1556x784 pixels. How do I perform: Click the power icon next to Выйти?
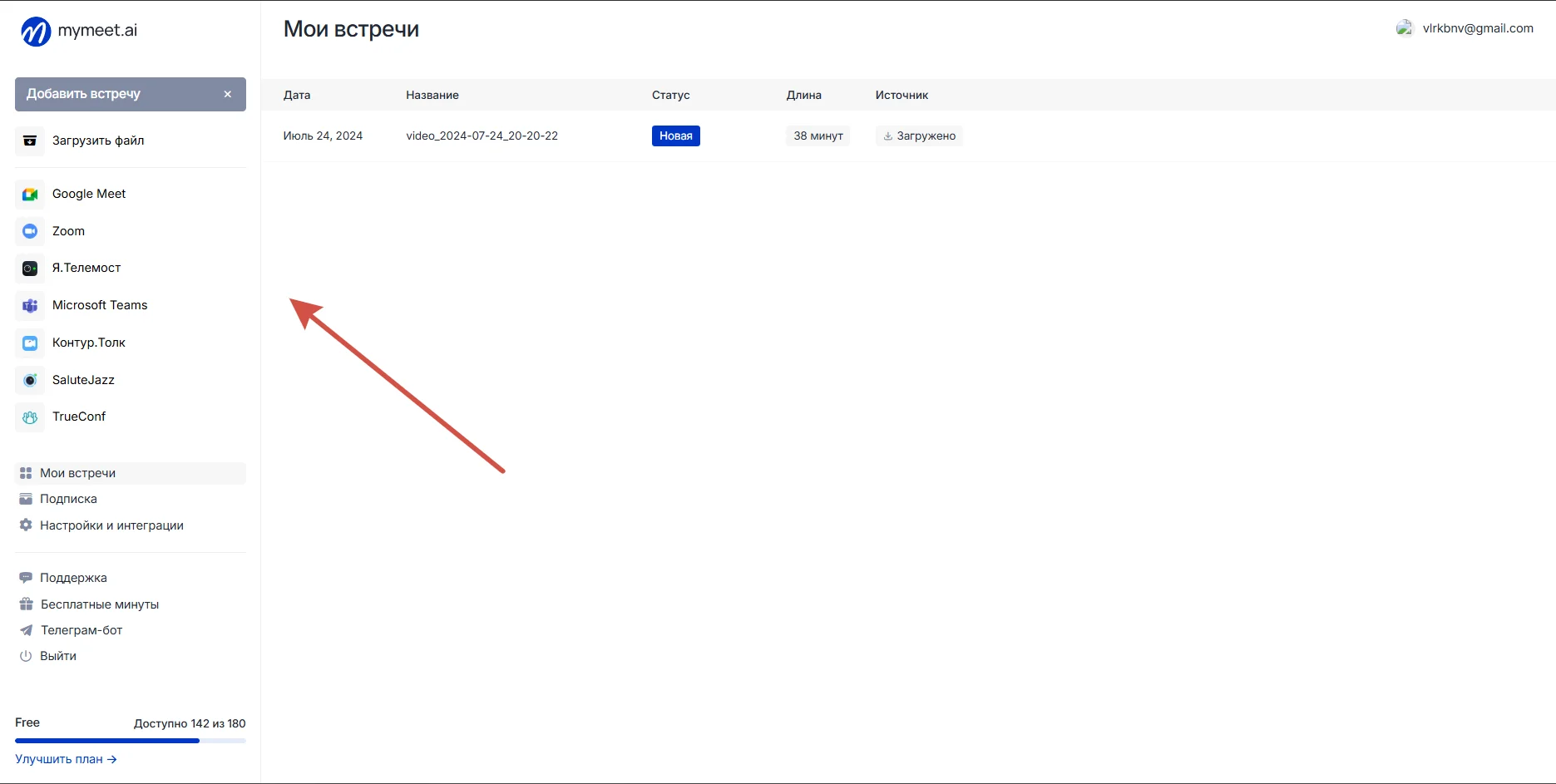25,656
